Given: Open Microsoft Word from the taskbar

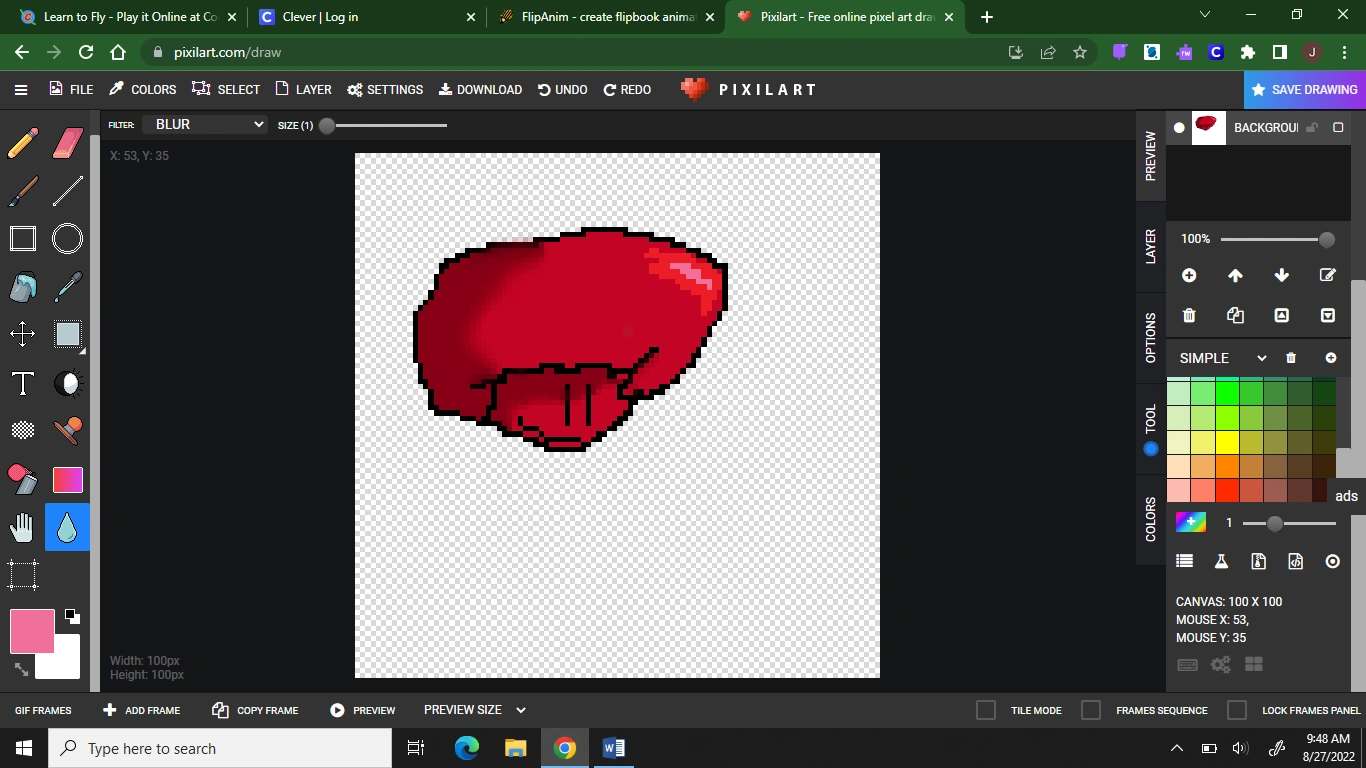Looking at the screenshot, I should [x=613, y=747].
